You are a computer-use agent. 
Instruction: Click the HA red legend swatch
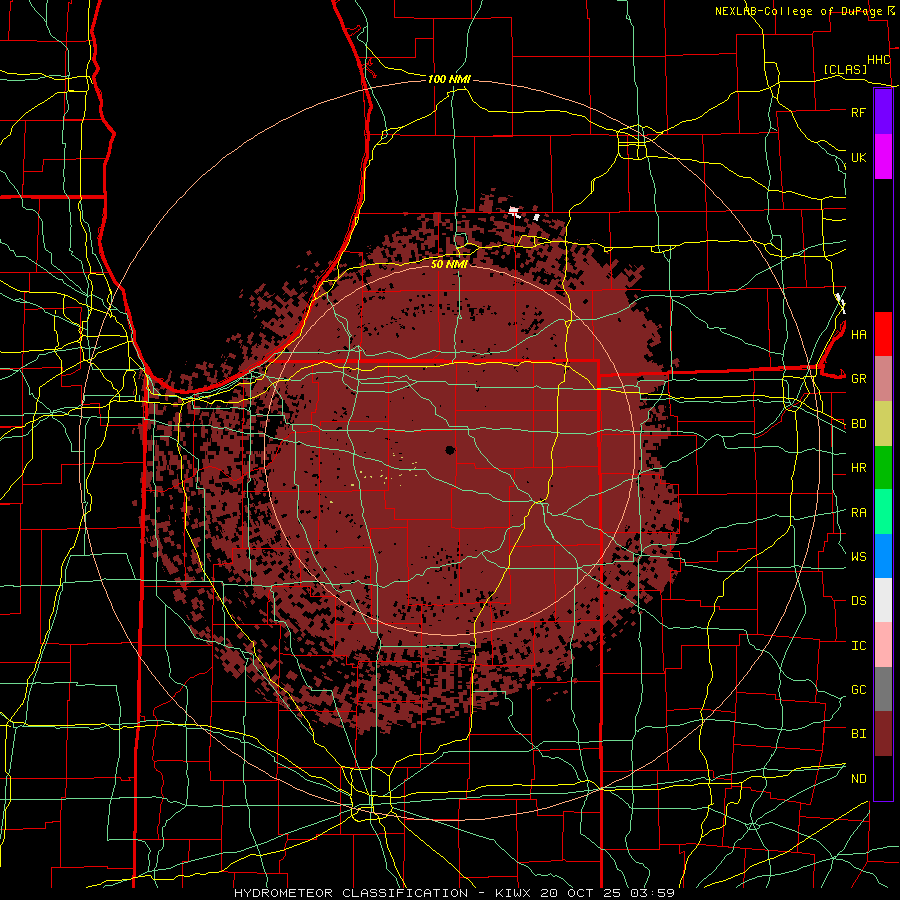[x=883, y=334]
